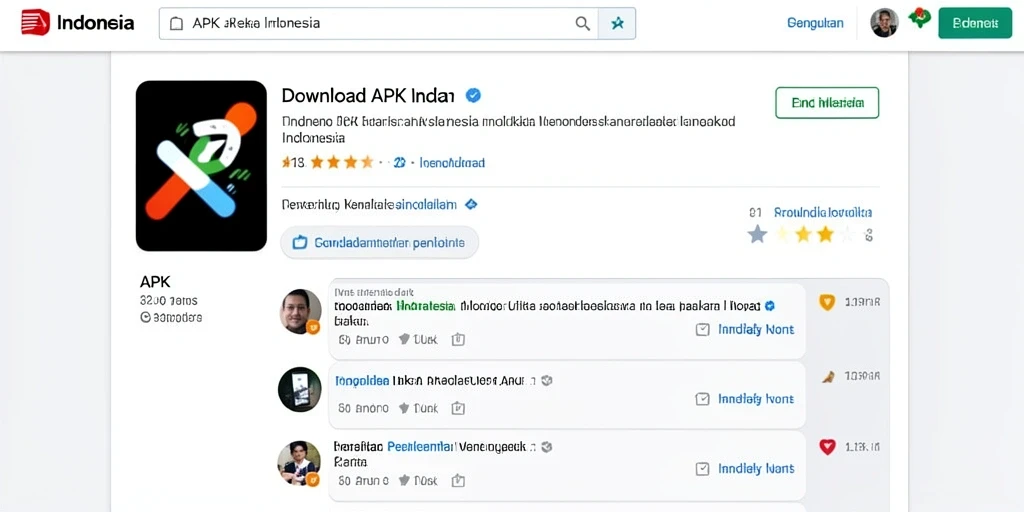Click the gray badge after the Peerleentar review title

coord(547,447)
